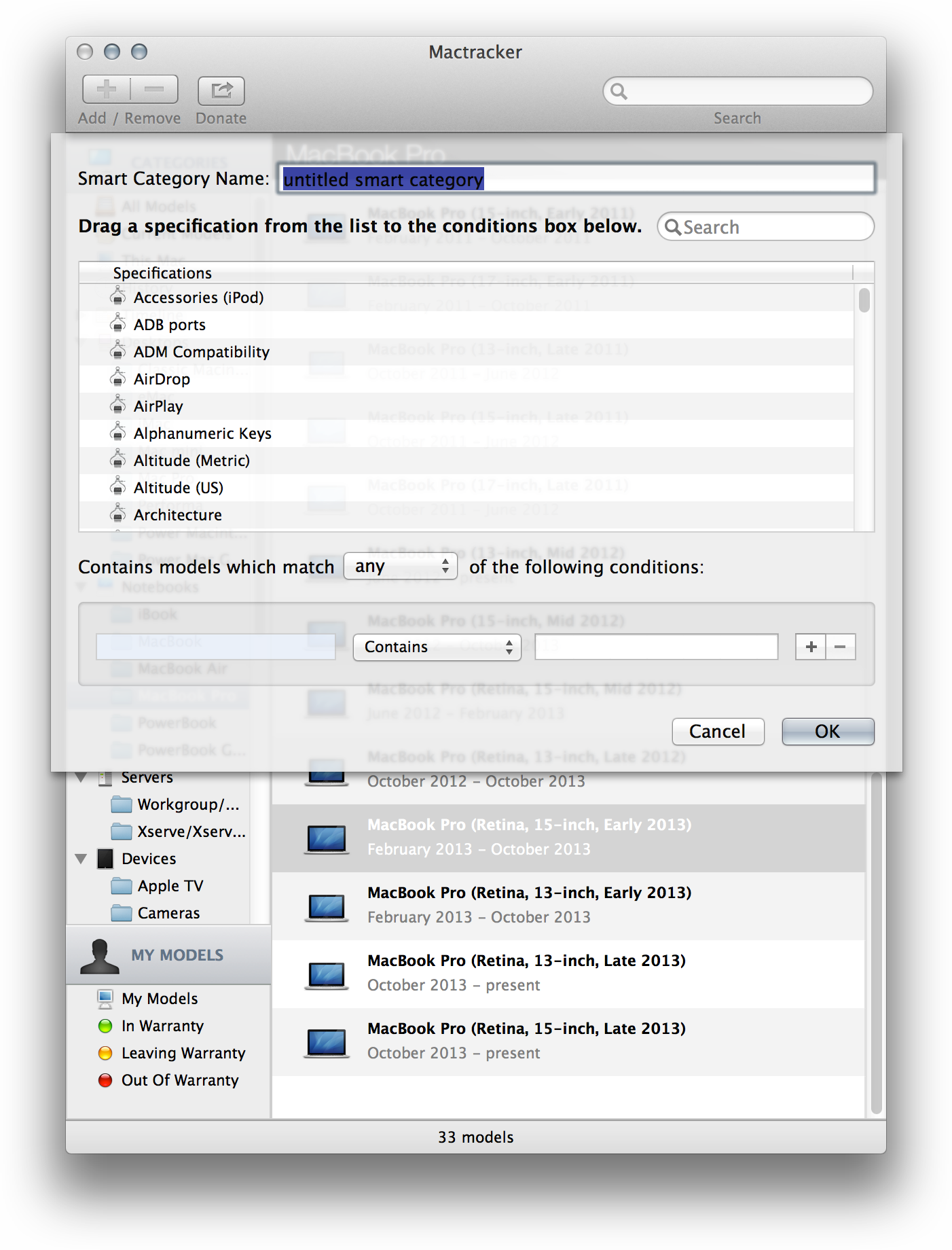Click the AirDrop row label
This screenshot has width=952, height=1250.
tap(162, 379)
